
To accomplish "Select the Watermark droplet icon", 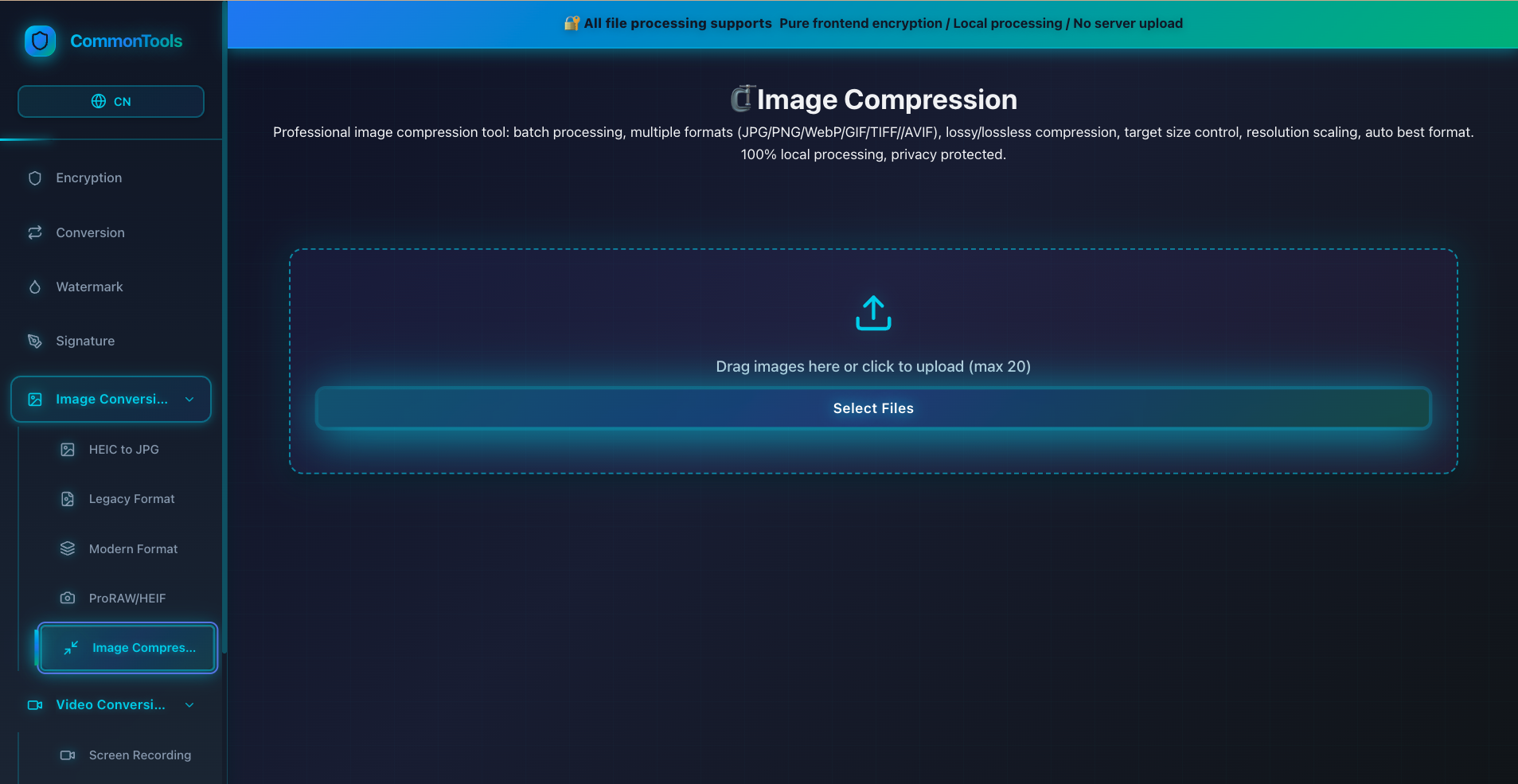I will click(34, 287).
